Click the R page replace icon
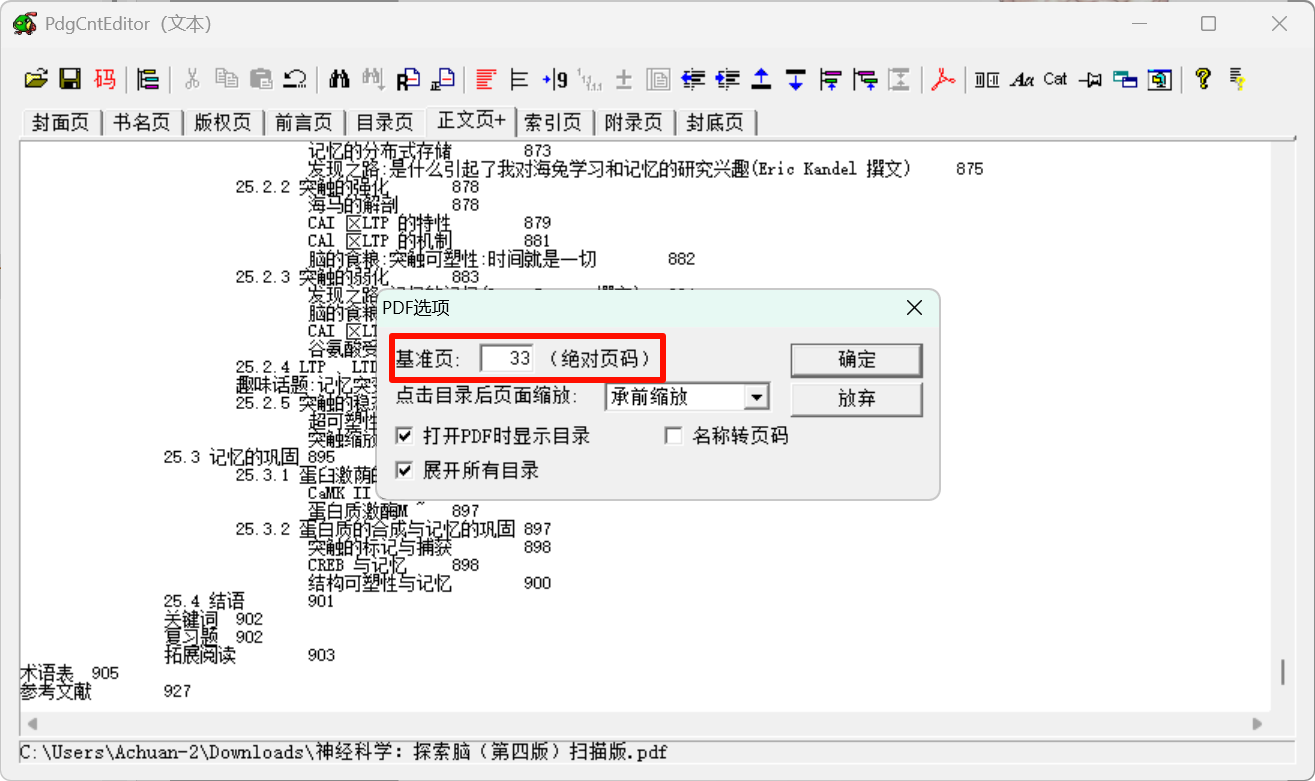The image size is (1315, 781). coord(408,79)
